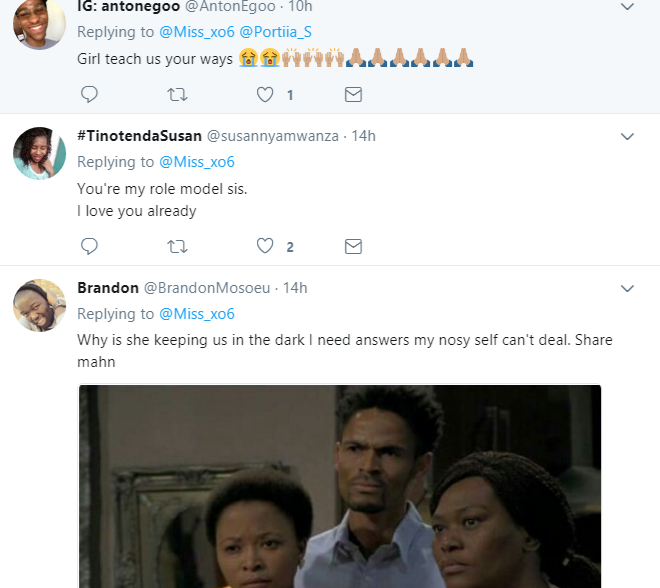Open Brandon's profile avatar
This screenshot has width=660, height=588.
click(40, 304)
